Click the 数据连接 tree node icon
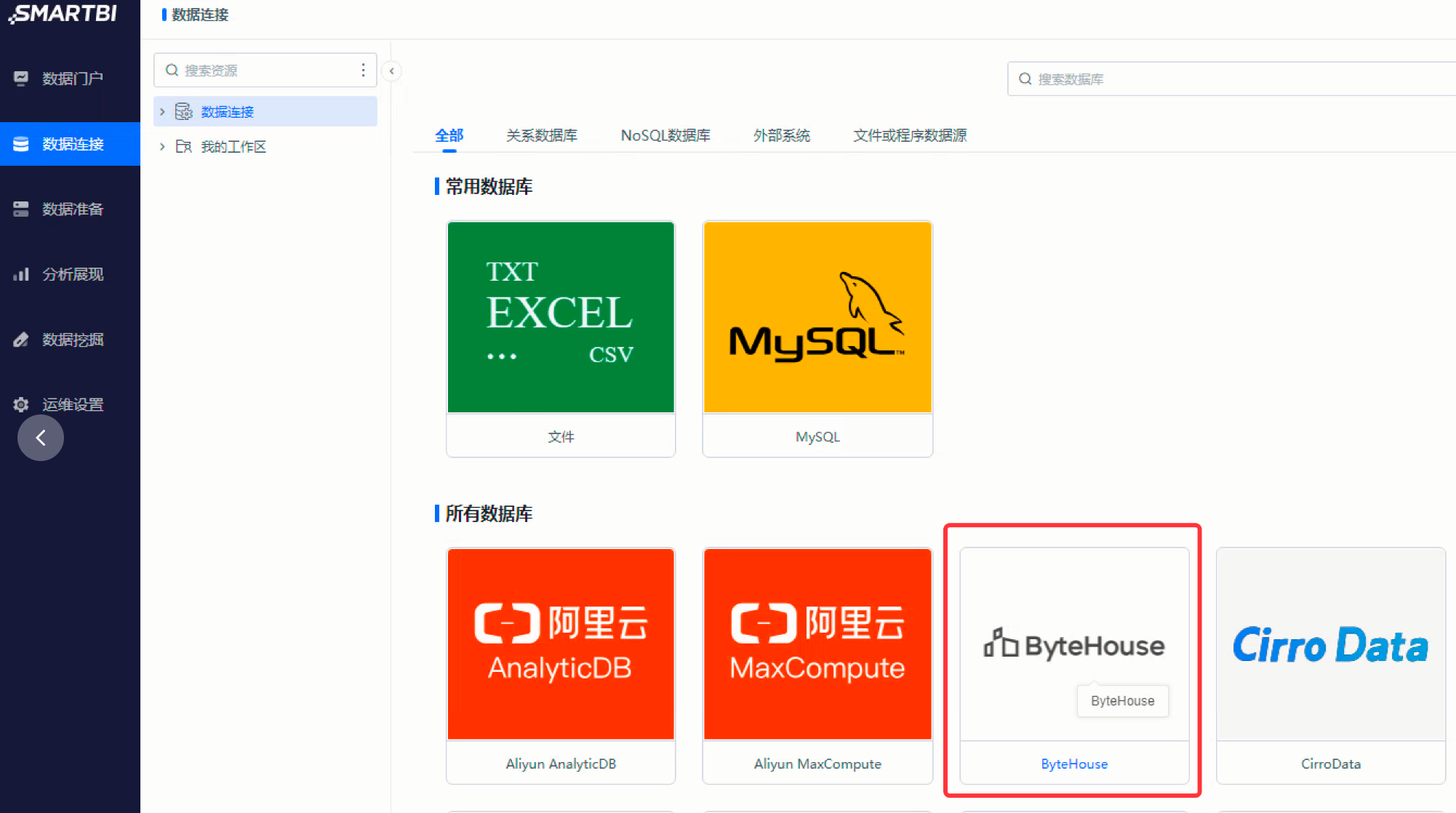This screenshot has height=813, width=1456. pyautogui.click(x=183, y=111)
